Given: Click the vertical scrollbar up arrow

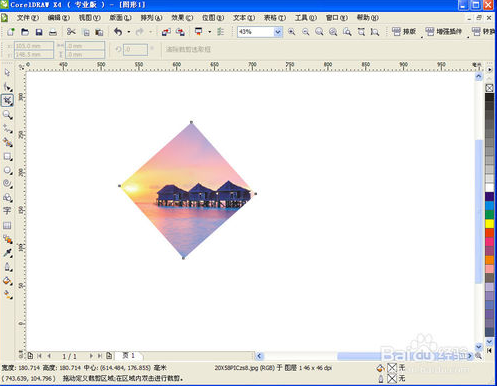Looking at the screenshot, I should (x=479, y=77).
